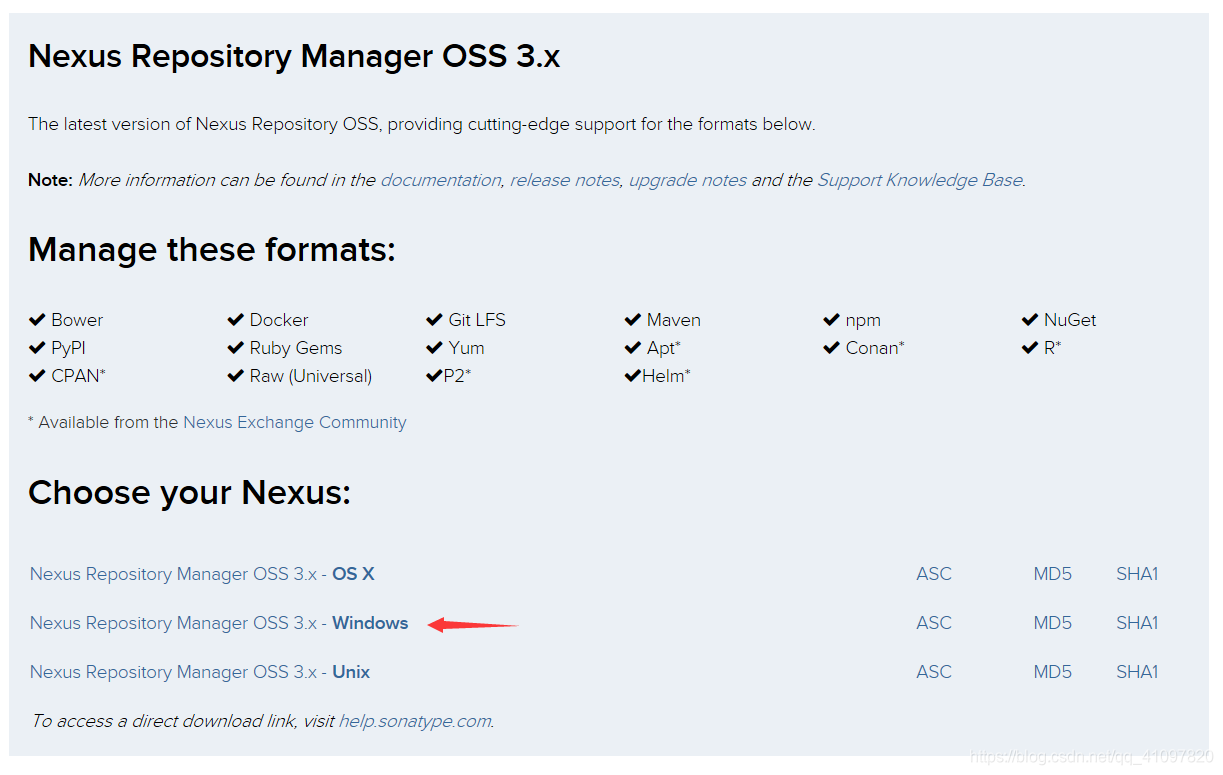Visit the Support Knowledge Base
The width and height of the screenshot is (1223, 775).
coord(918,180)
